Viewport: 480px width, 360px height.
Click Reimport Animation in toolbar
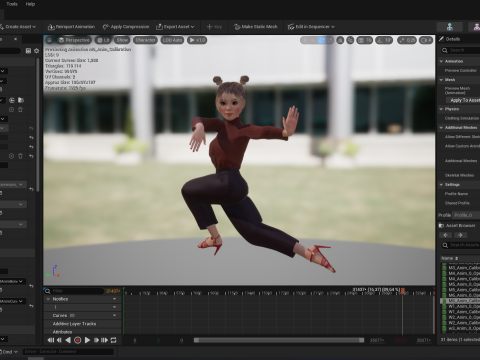pyautogui.click(x=71, y=27)
